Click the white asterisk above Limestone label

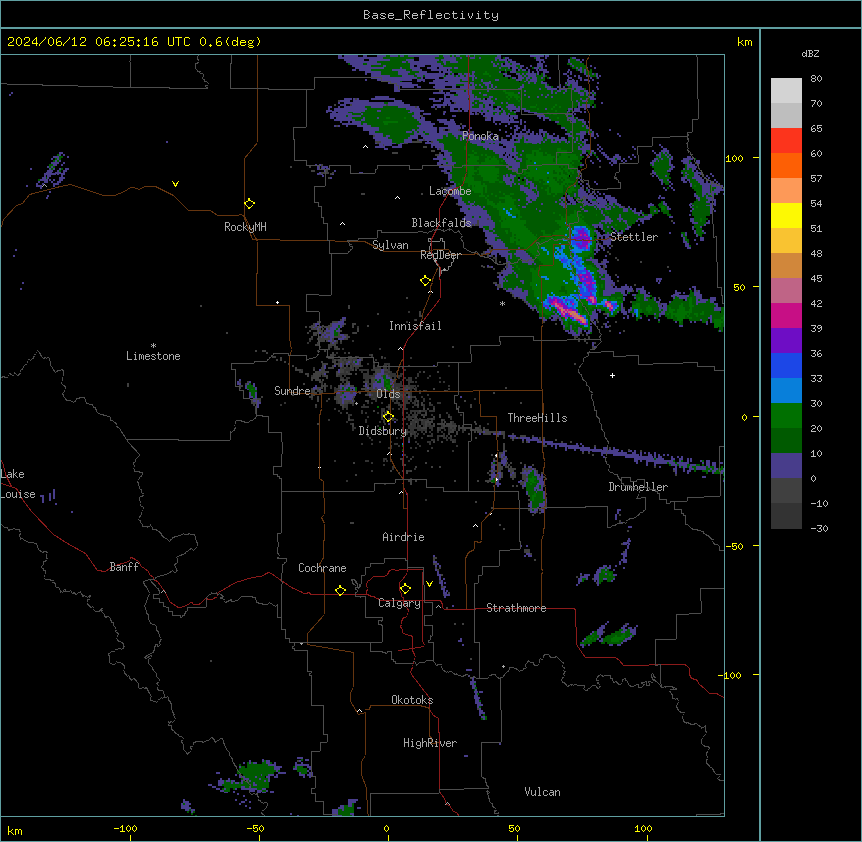(x=153, y=346)
